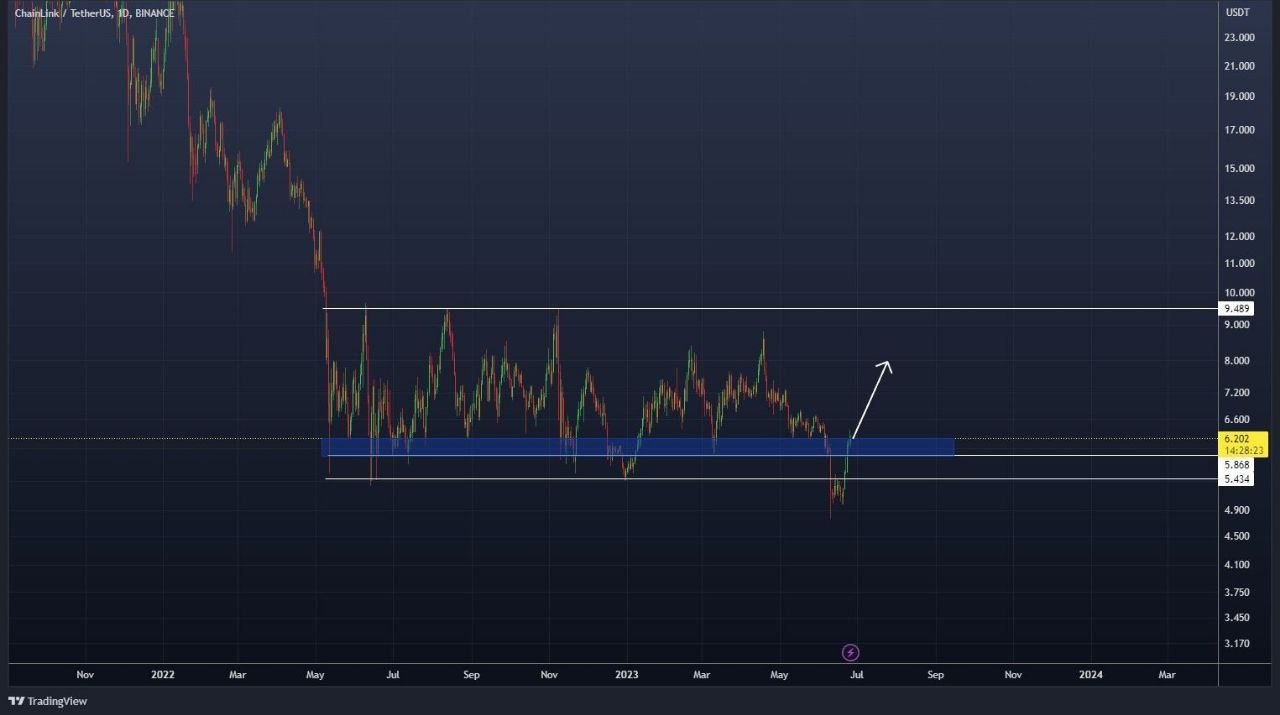
Task: Click the 19.000 price axis value
Action: pyautogui.click(x=1240, y=97)
